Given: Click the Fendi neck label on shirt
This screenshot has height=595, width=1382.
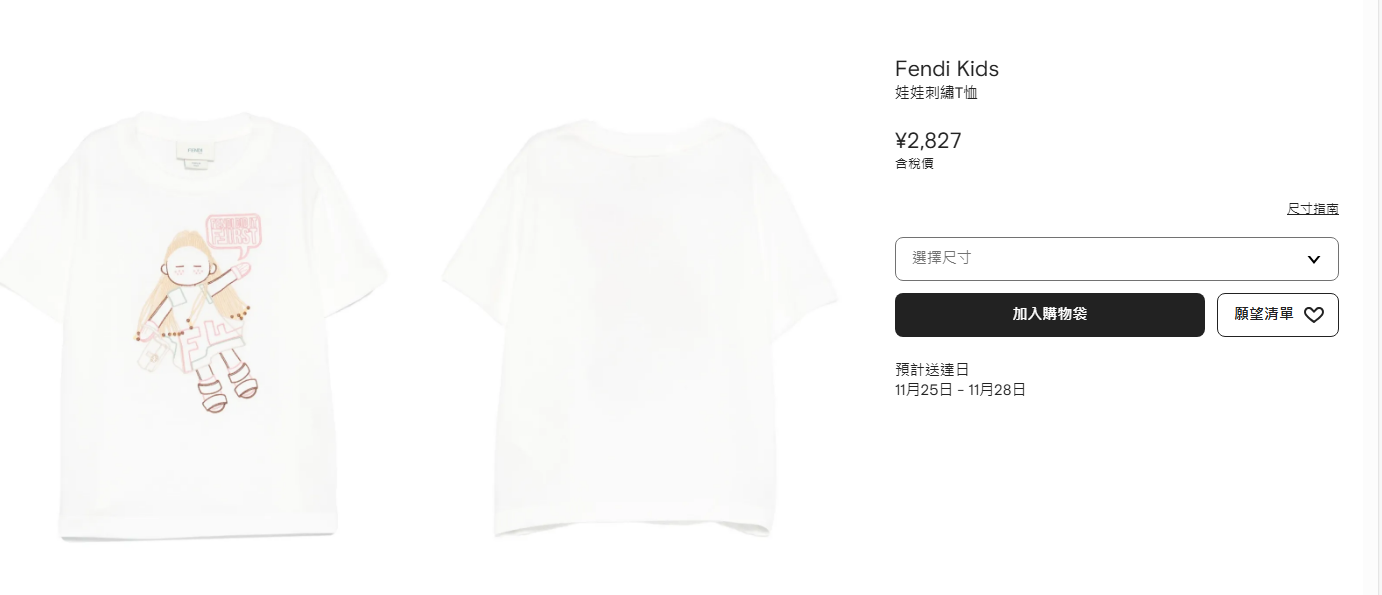Looking at the screenshot, I should click(195, 153).
